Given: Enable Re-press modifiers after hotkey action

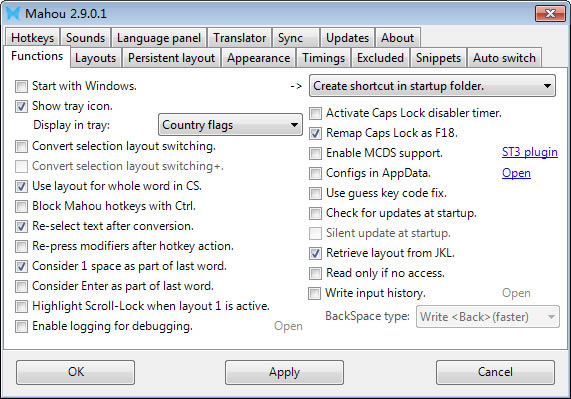Looking at the screenshot, I should [21, 246].
